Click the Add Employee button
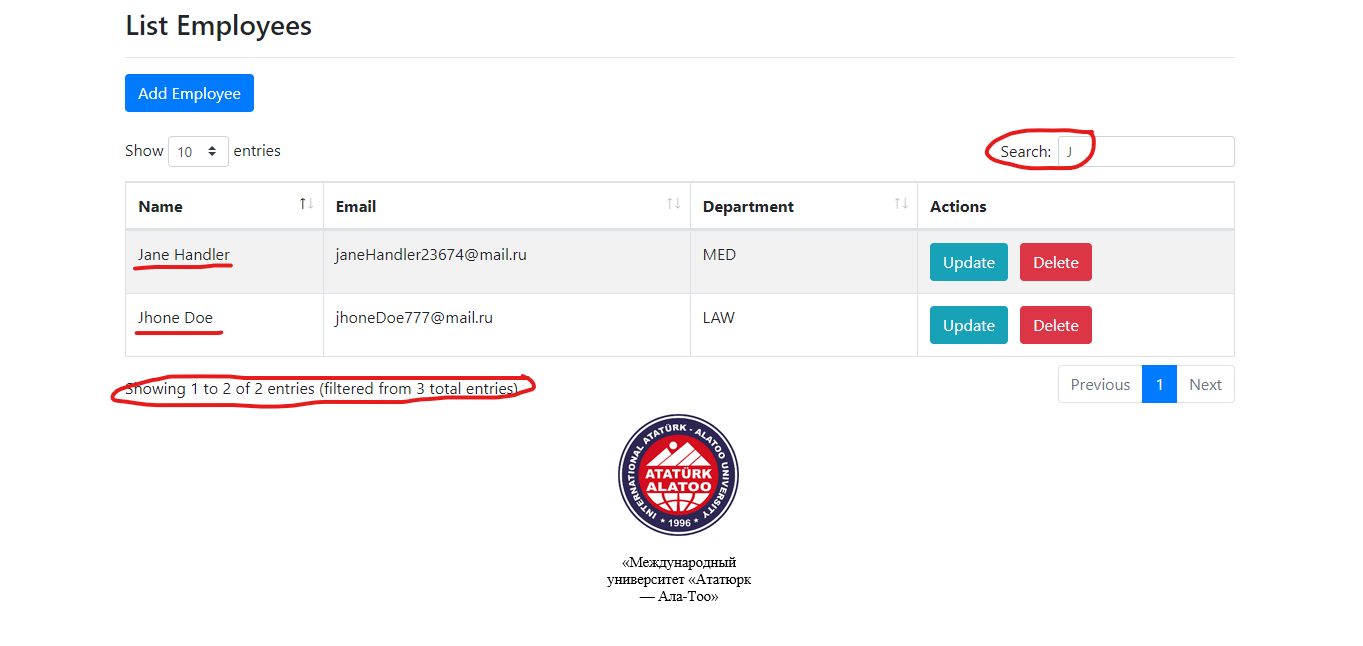 pyautogui.click(x=189, y=92)
